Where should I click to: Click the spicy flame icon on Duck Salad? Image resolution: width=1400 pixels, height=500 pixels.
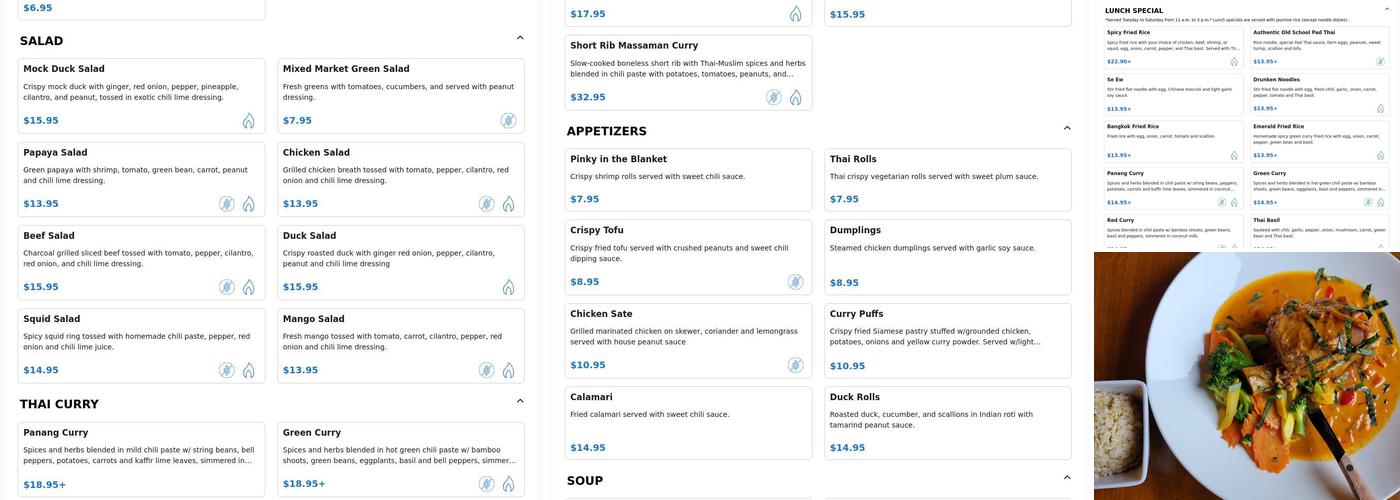508,287
